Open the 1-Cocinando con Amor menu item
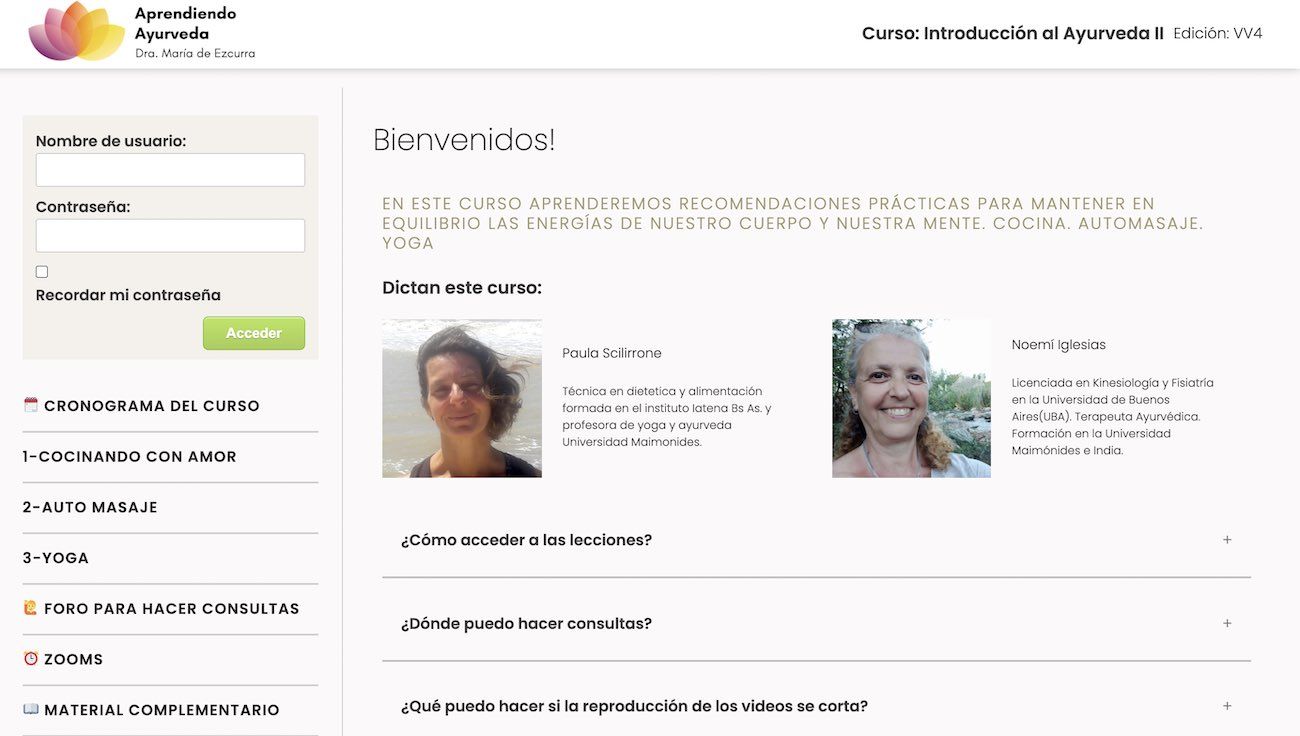 [x=130, y=456]
